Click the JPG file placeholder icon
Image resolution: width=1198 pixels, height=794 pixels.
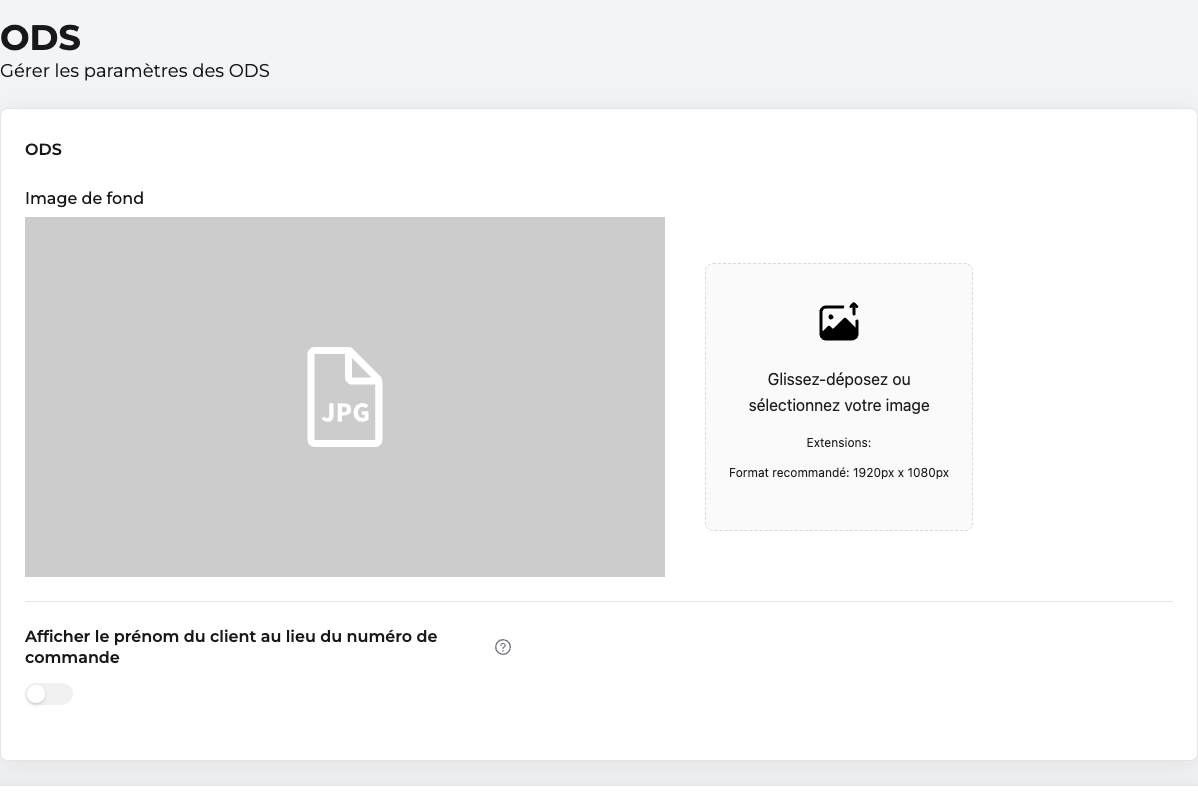click(345, 397)
